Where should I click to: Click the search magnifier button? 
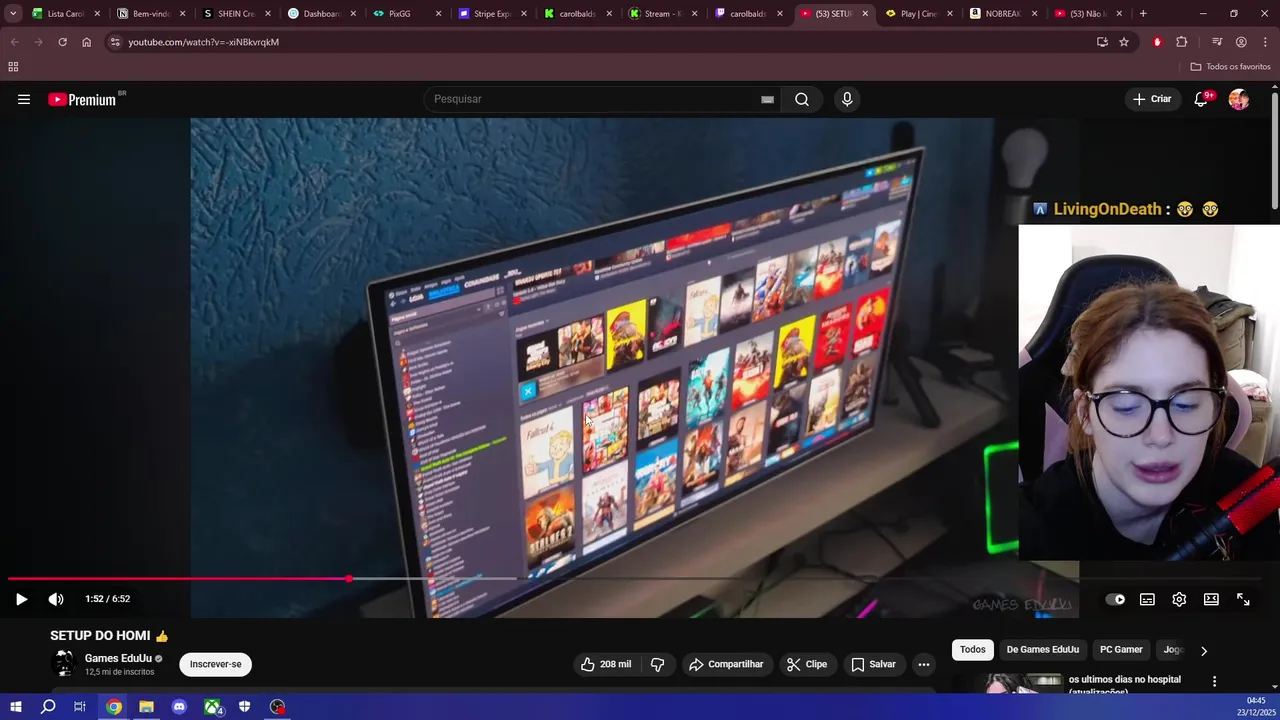point(802,99)
